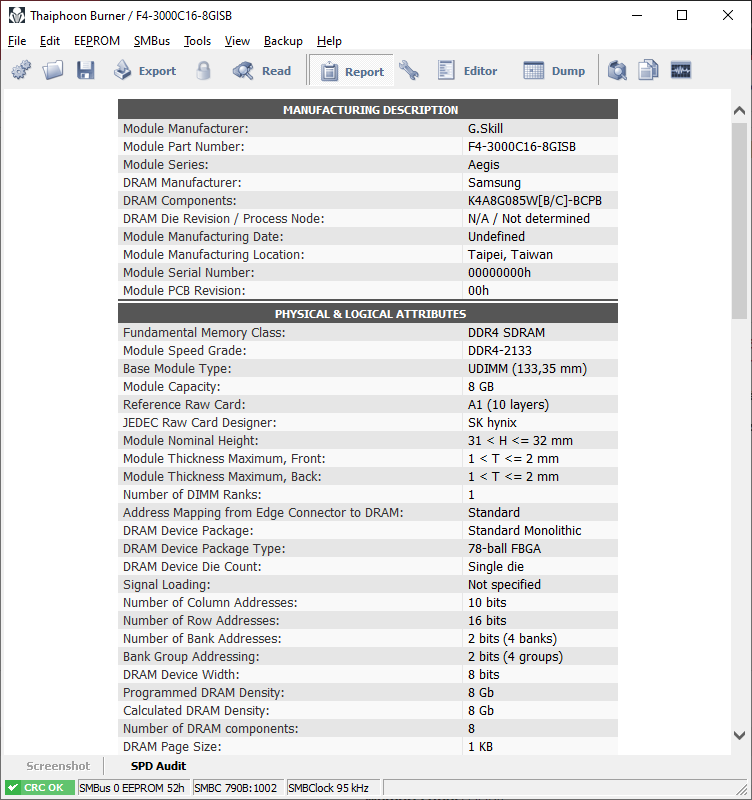Image resolution: width=752 pixels, height=800 pixels.
Task: Click UDIMM (133,35 mm) value
Action: point(528,368)
